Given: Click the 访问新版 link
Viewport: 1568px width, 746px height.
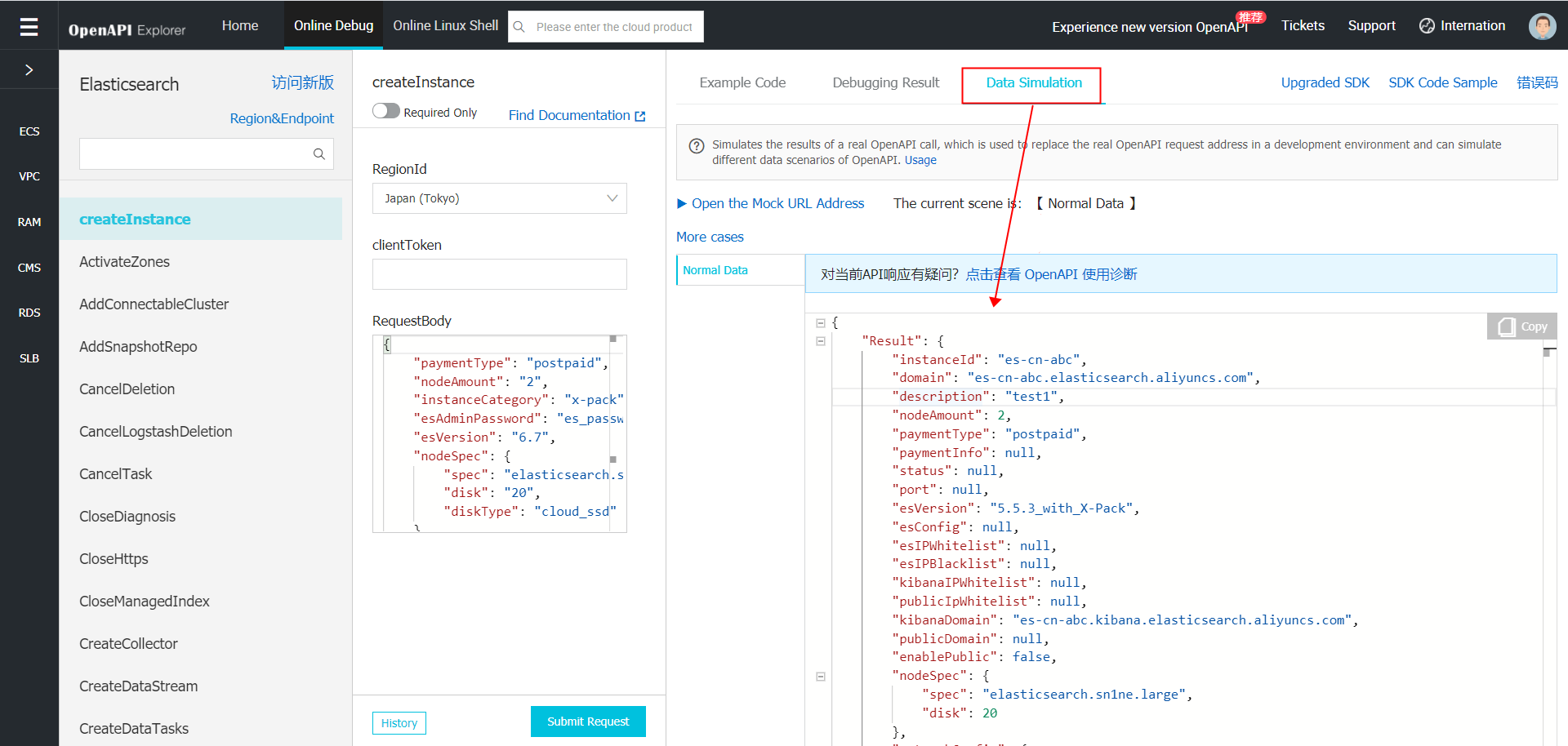Looking at the screenshot, I should 302,82.
